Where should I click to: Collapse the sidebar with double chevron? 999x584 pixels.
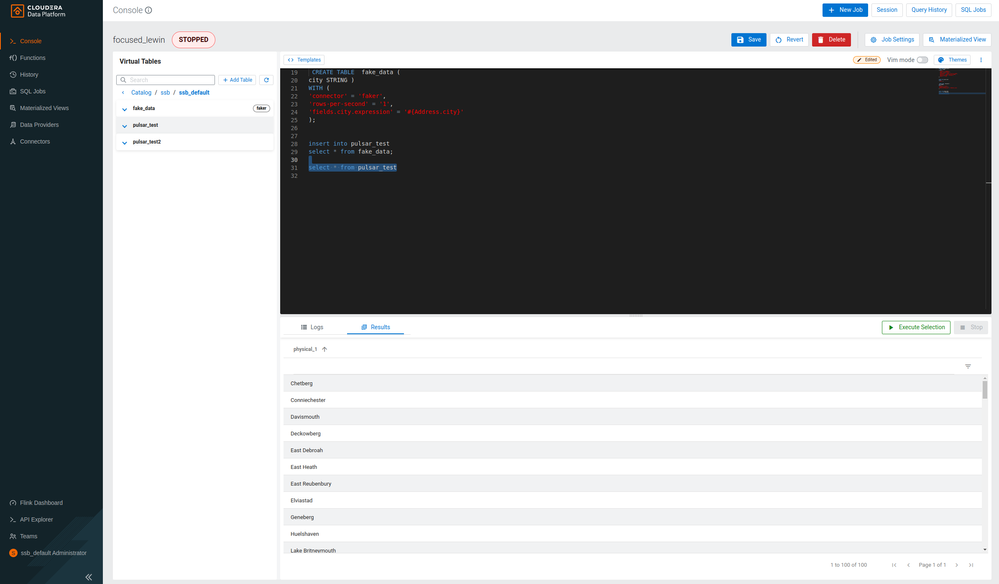coord(89,577)
